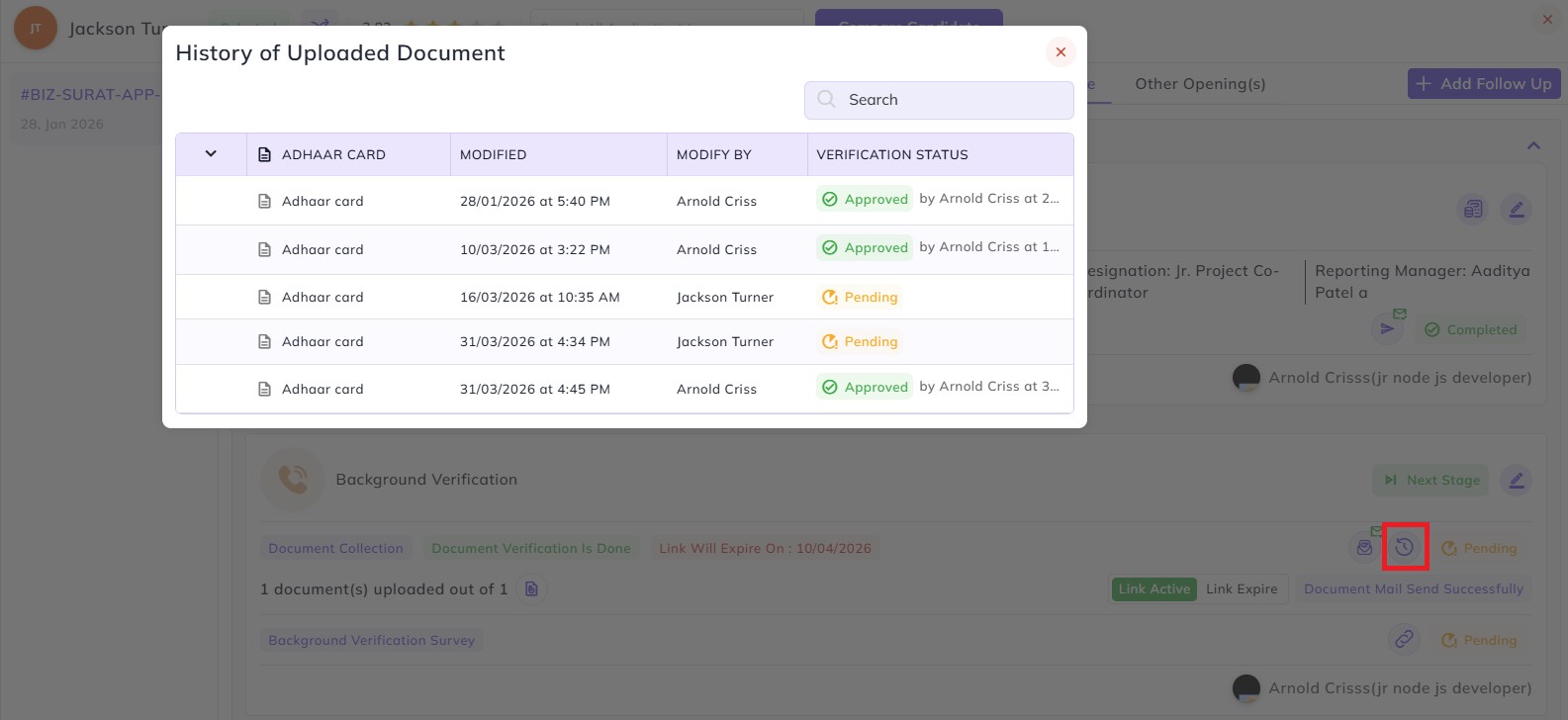Close the candidate panel top-right X
Viewport: 1568px width, 720px height.
click(1548, 19)
